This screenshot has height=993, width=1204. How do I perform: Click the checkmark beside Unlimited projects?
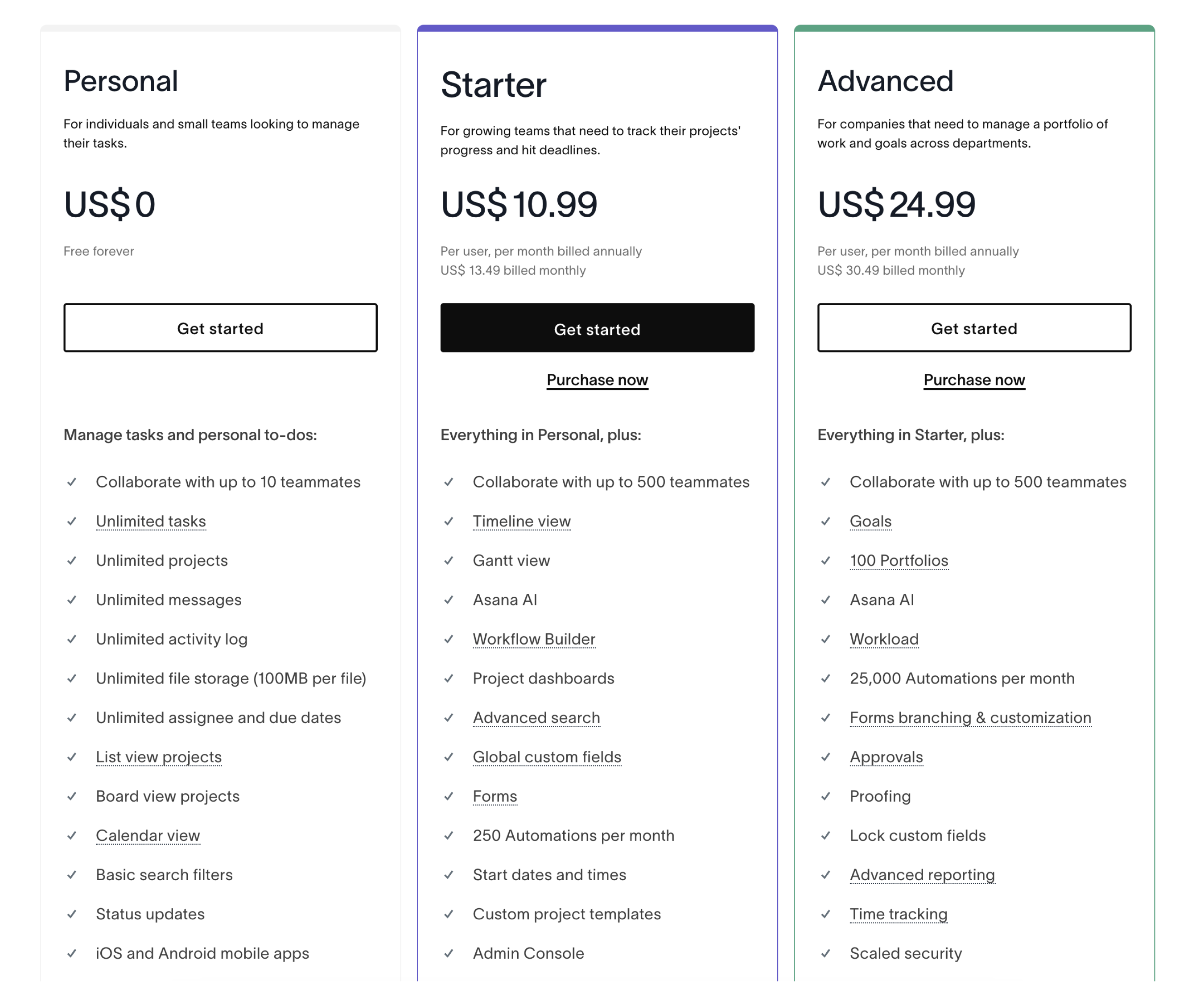(72, 561)
